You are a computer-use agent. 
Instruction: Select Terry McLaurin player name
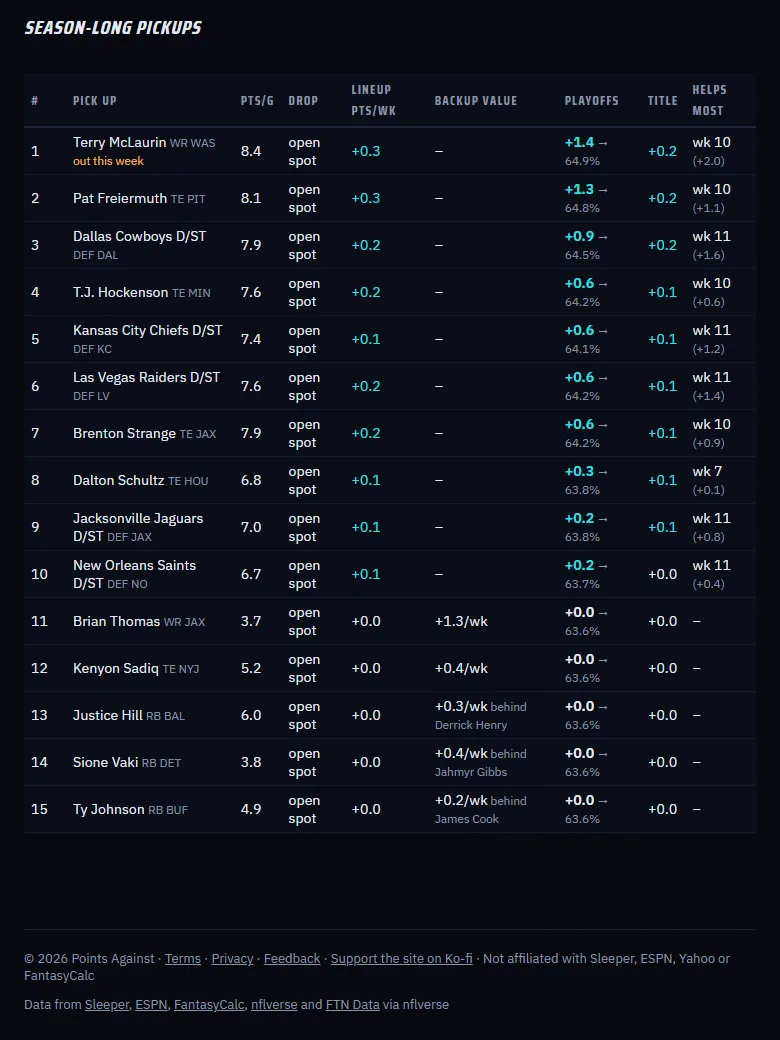click(119, 143)
